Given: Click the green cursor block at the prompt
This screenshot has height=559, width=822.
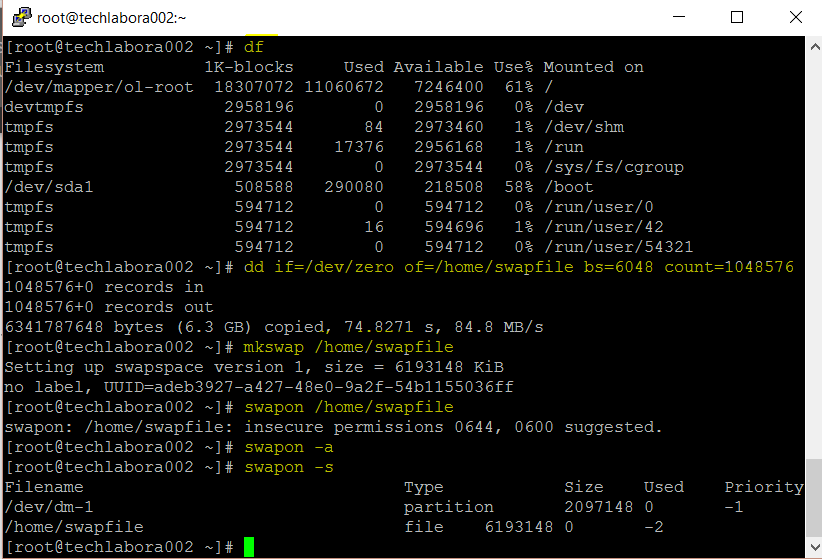Looking at the screenshot, I should 249,547.
